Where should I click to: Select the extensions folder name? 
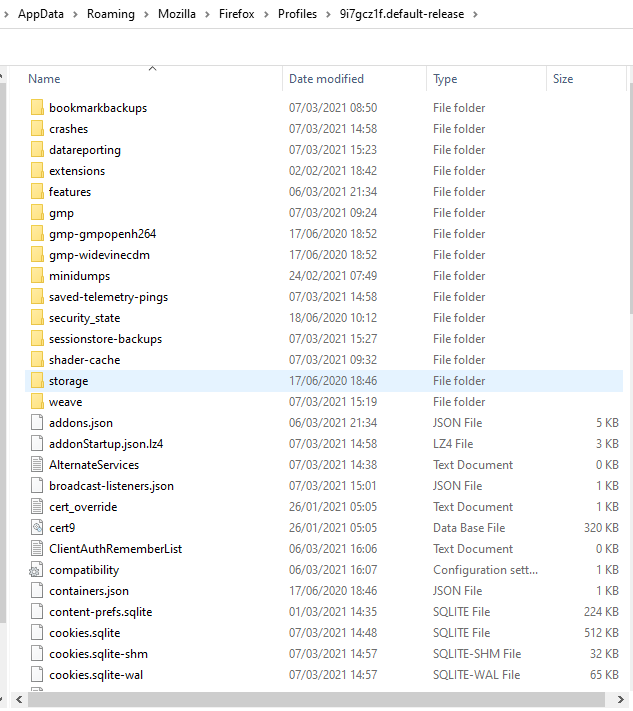tap(77, 171)
